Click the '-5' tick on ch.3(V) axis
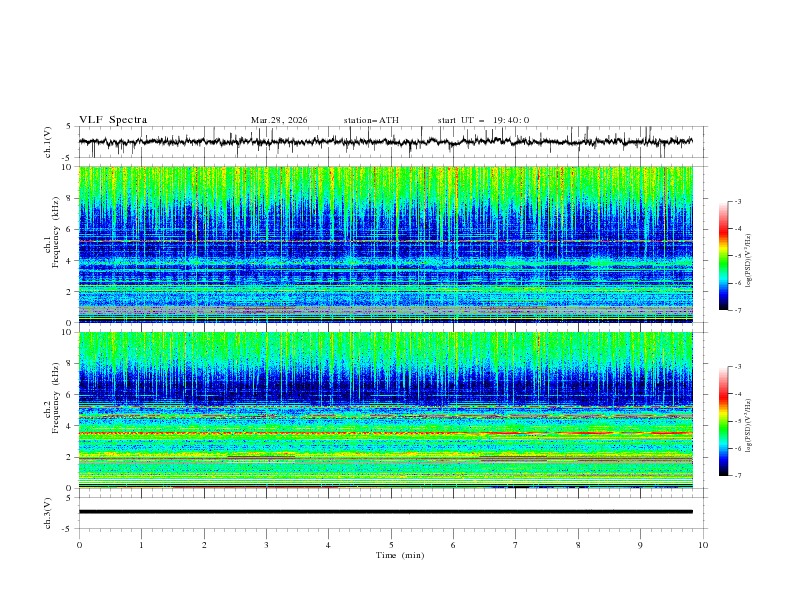Viewport: 792px width, 612px height. (68, 529)
